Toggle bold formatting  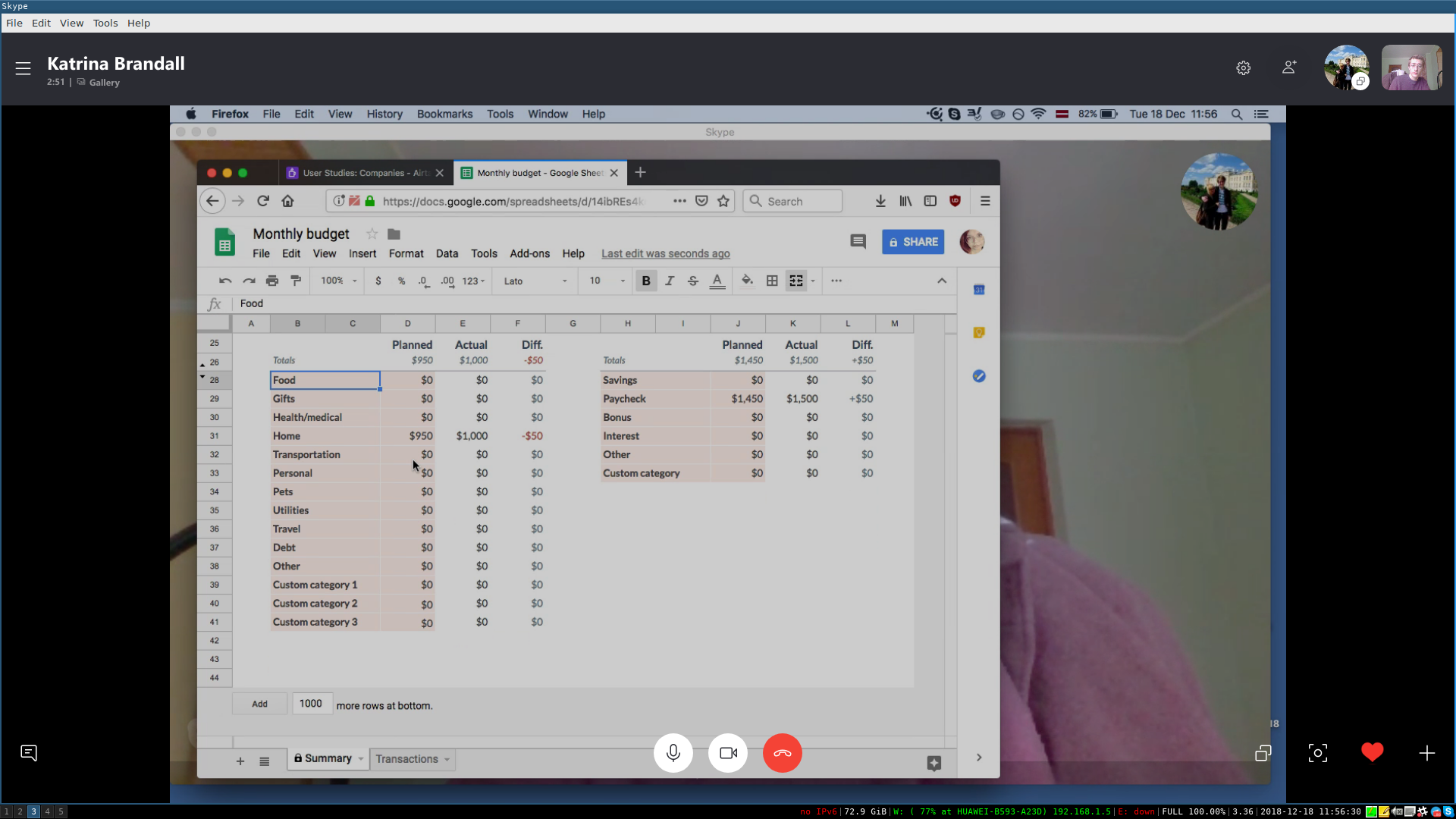click(x=646, y=281)
